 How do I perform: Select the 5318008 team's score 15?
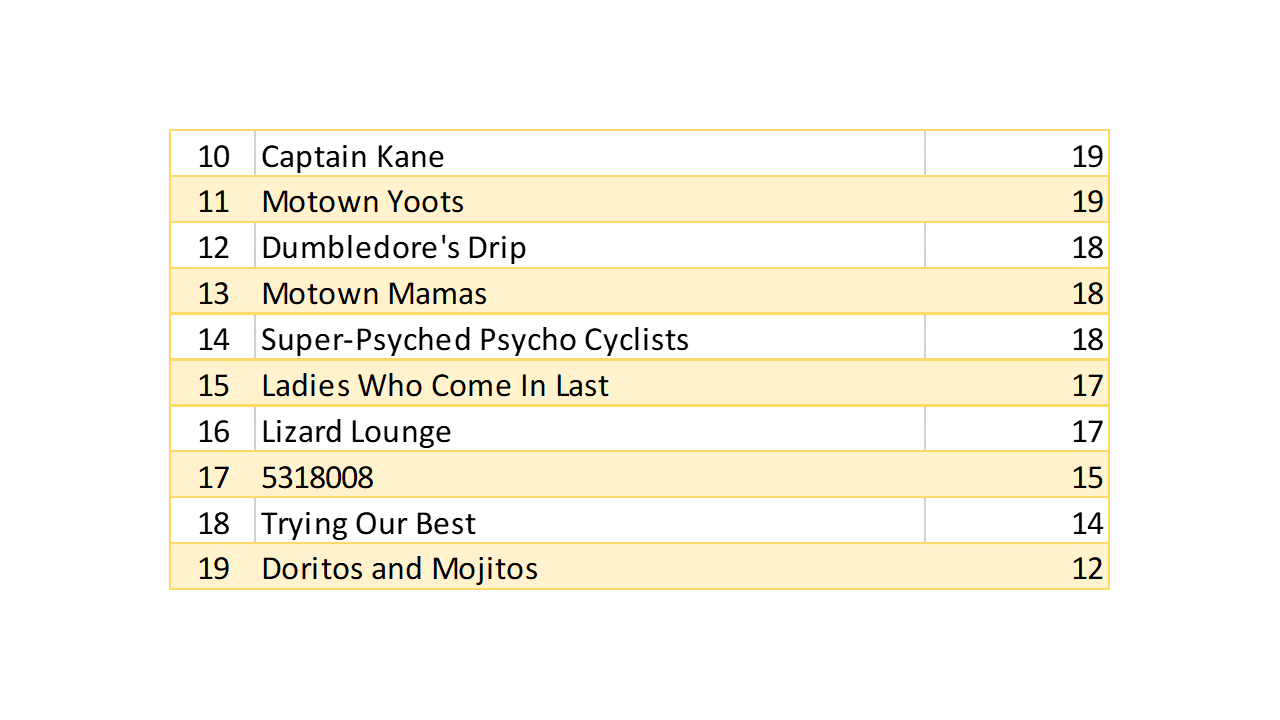1086,478
